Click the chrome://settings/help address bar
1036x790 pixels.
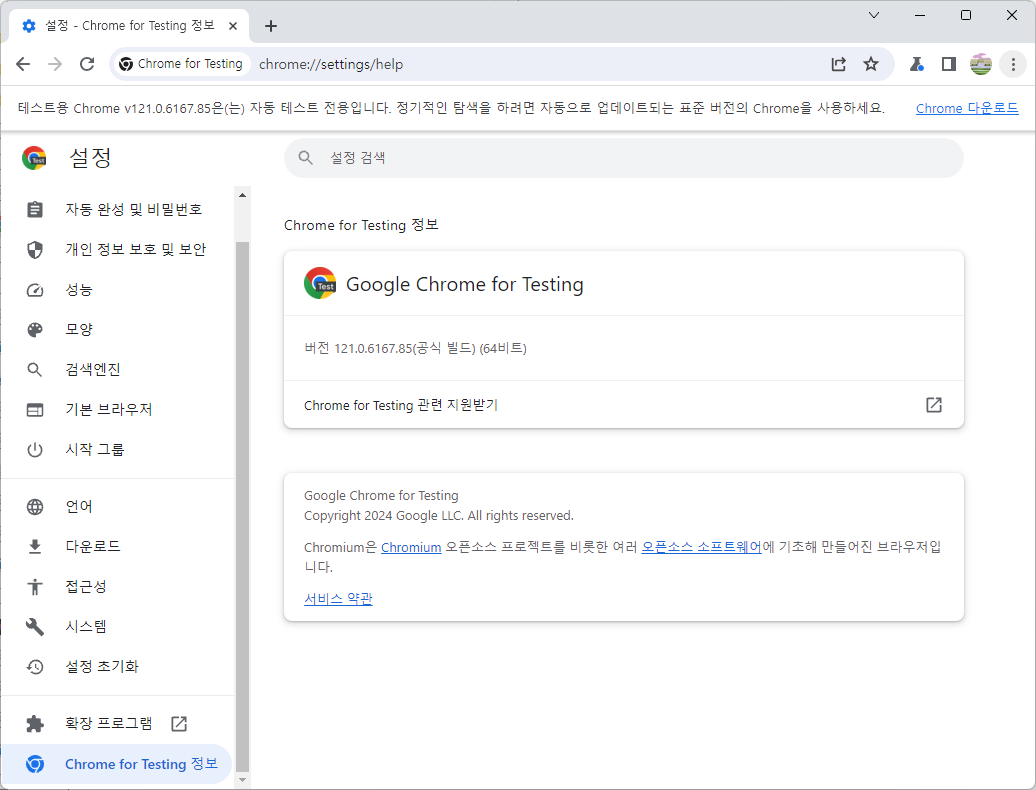tap(330, 64)
